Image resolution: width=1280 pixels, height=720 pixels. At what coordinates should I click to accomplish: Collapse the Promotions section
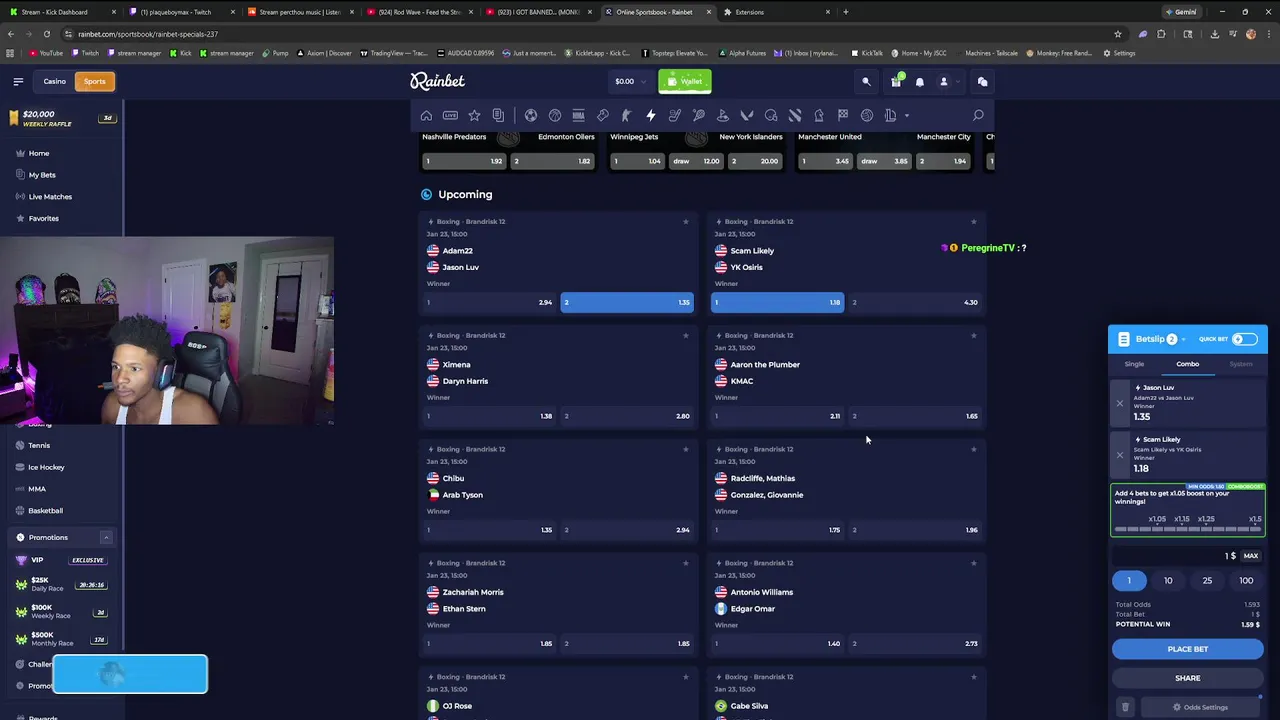point(105,538)
